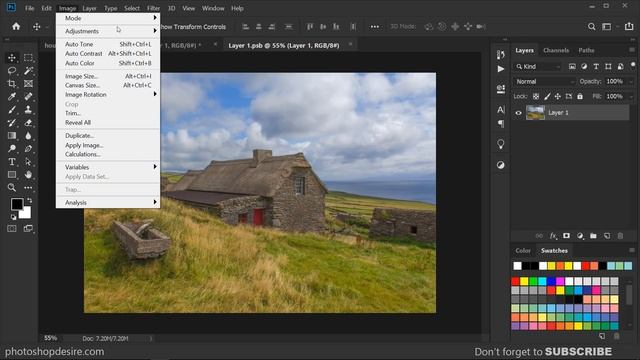This screenshot has width=640, height=360.
Task: Expand the Variables submenu
Action: (108, 167)
